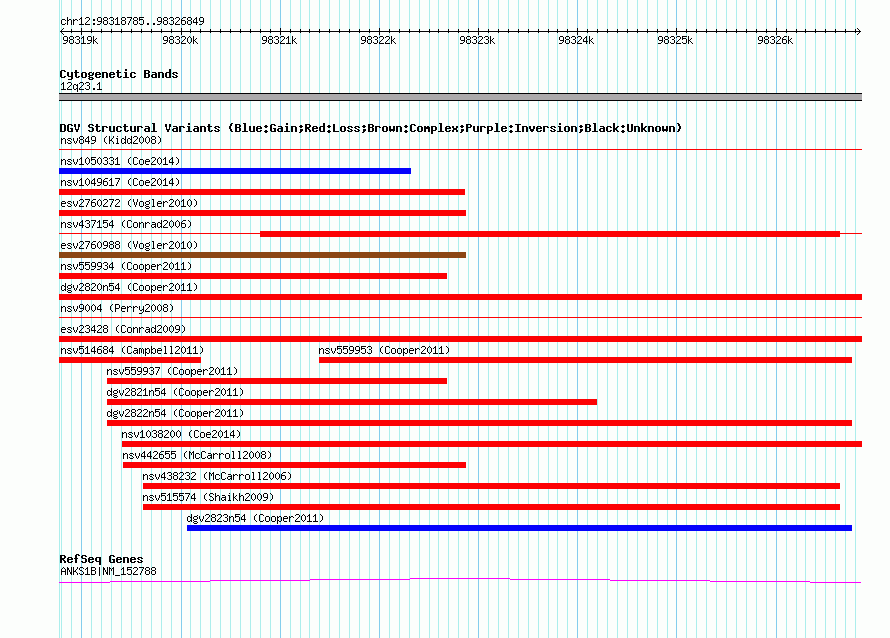This screenshot has height=638, width=890.
Task: Open variant nsv515574 (Shaikh2009) label
Action: pos(208,497)
